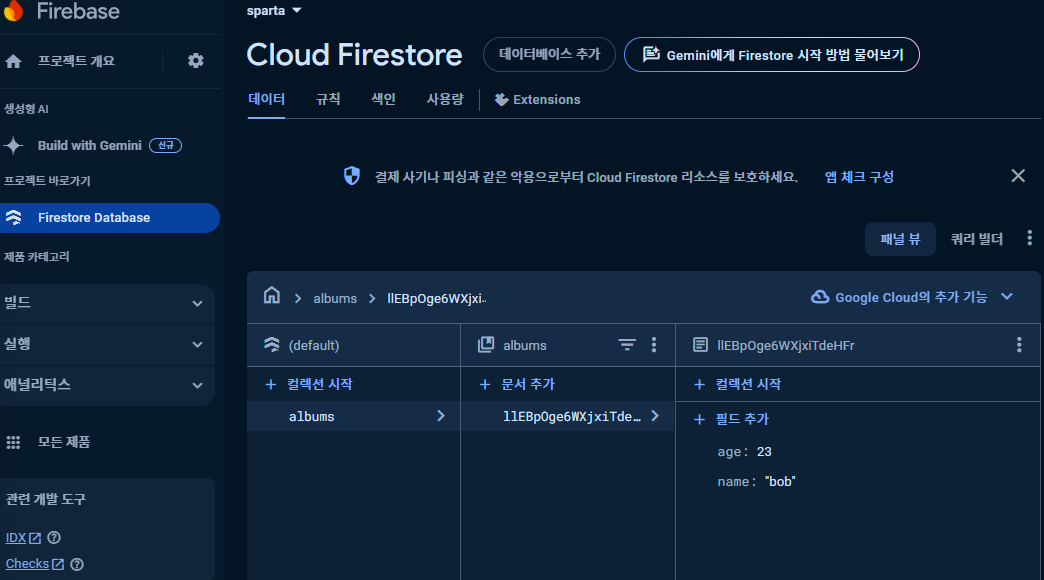Click the Build with Gemini sparkle icon
The width and height of the screenshot is (1044, 580).
pyautogui.click(x=13, y=145)
